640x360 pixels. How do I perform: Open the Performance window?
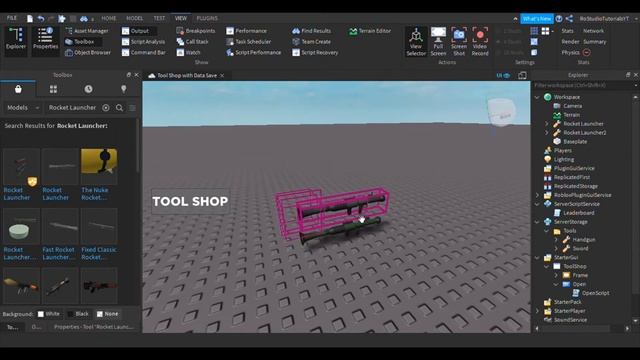click(x=247, y=31)
